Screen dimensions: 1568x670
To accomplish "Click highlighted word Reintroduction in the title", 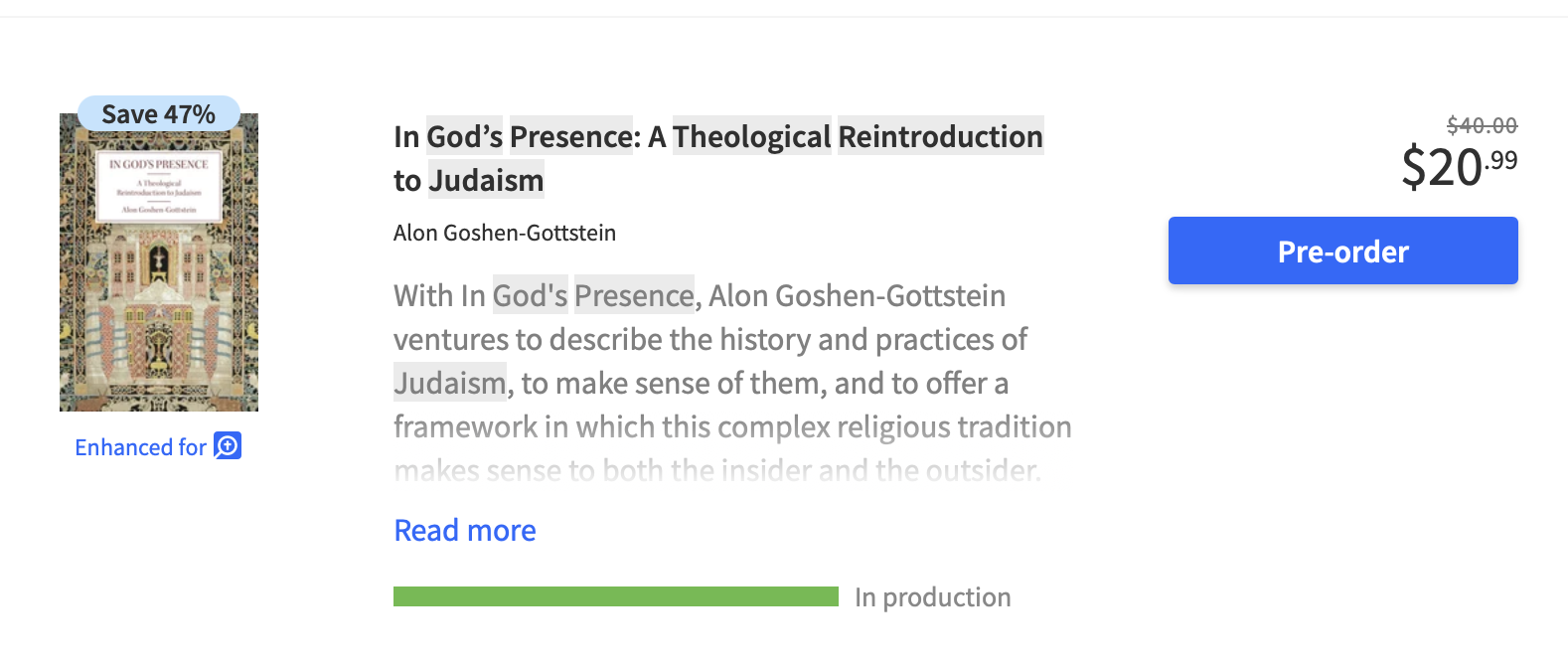I will [940, 136].
